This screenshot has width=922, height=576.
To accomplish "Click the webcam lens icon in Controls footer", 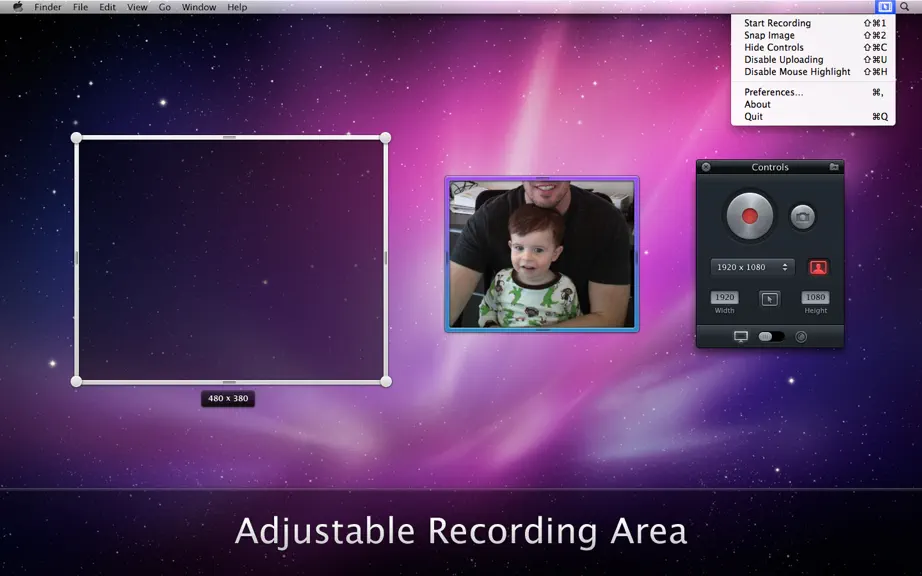I will 801,337.
